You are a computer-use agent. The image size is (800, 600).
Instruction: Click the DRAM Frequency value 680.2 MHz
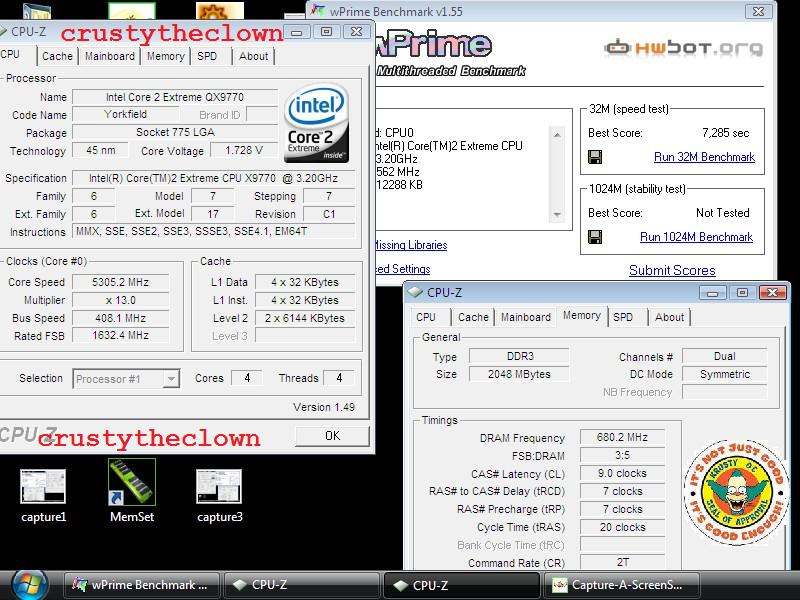[622, 437]
